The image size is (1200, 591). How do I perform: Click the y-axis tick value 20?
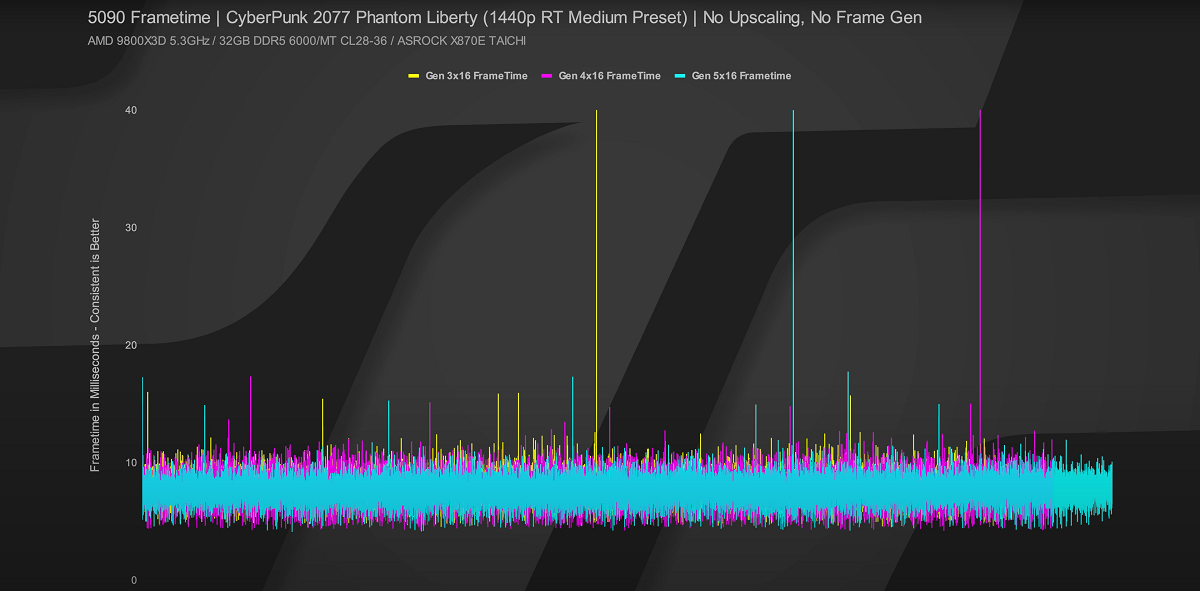click(130, 345)
